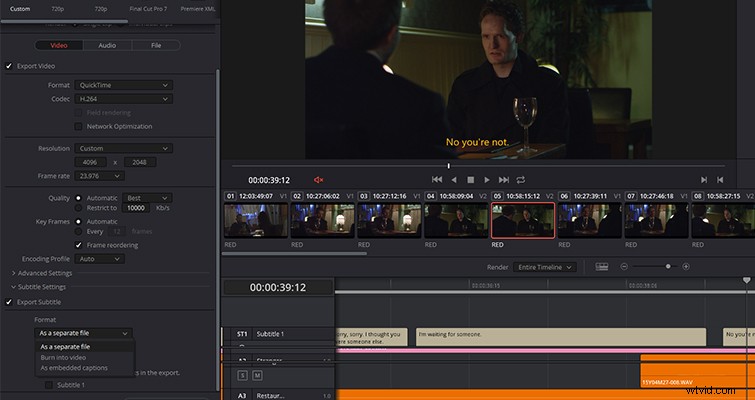
Task: Toggle Export Video checkbox
Action: (x=9, y=66)
